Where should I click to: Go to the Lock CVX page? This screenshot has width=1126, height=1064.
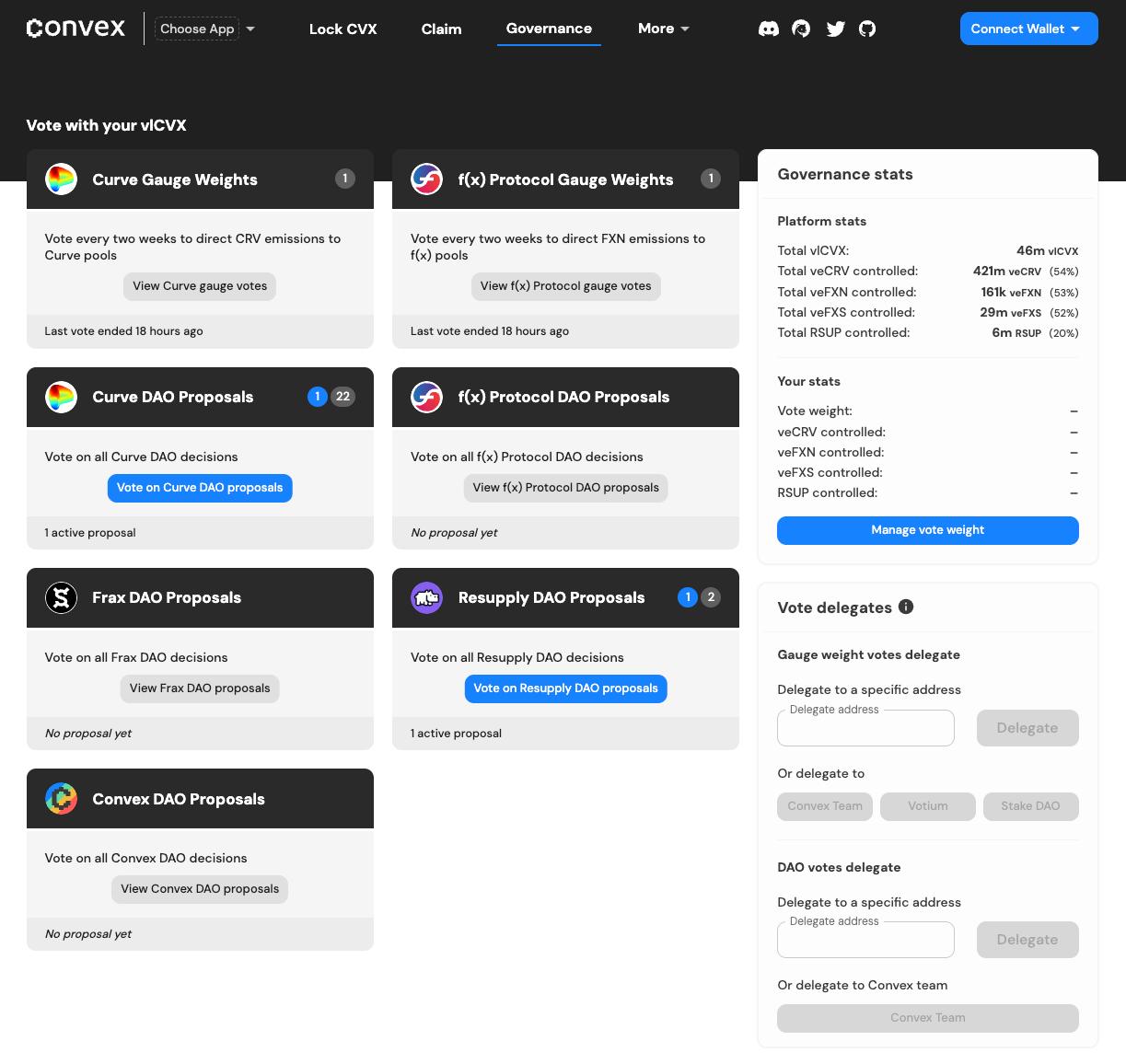point(342,29)
